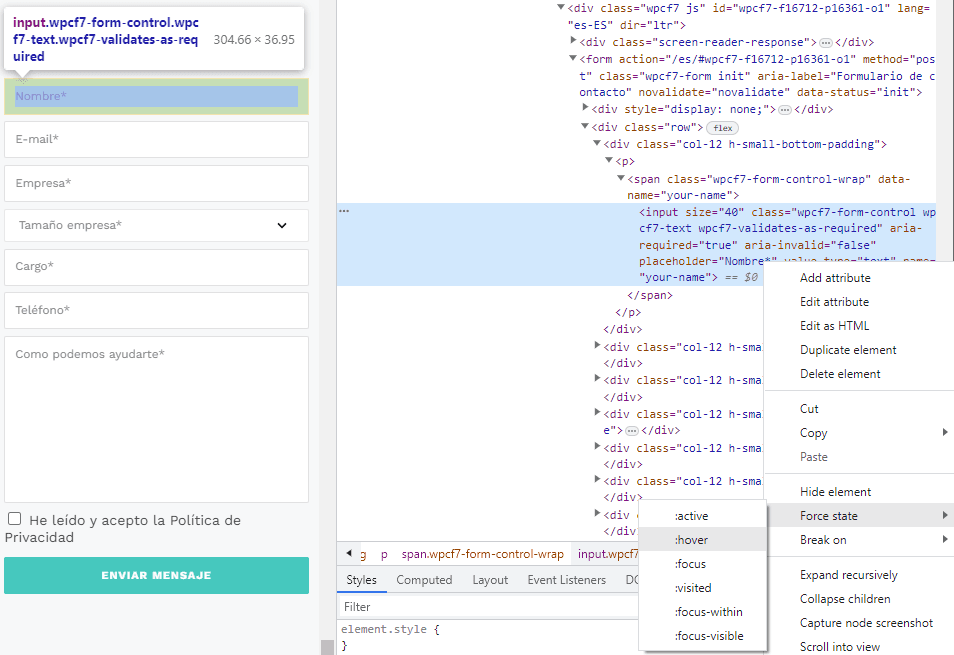The height and width of the screenshot is (655, 954).
Task: Select p in the breadcrumb trail
Action: pyautogui.click(x=384, y=555)
